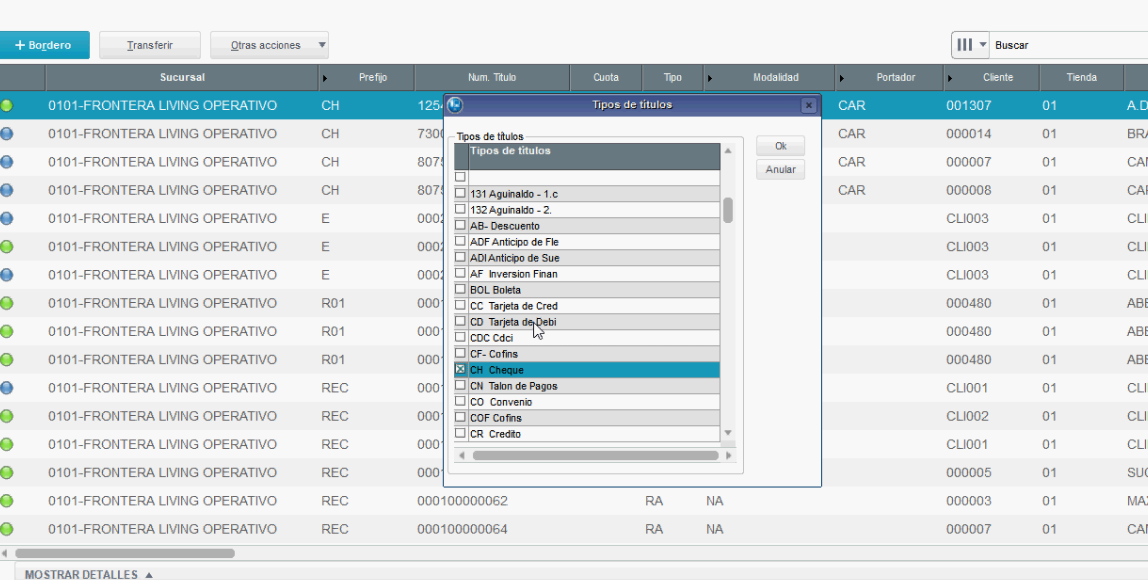Click the Tipo column header
Image resolution: width=1148 pixels, height=580 pixels.
click(x=672, y=77)
